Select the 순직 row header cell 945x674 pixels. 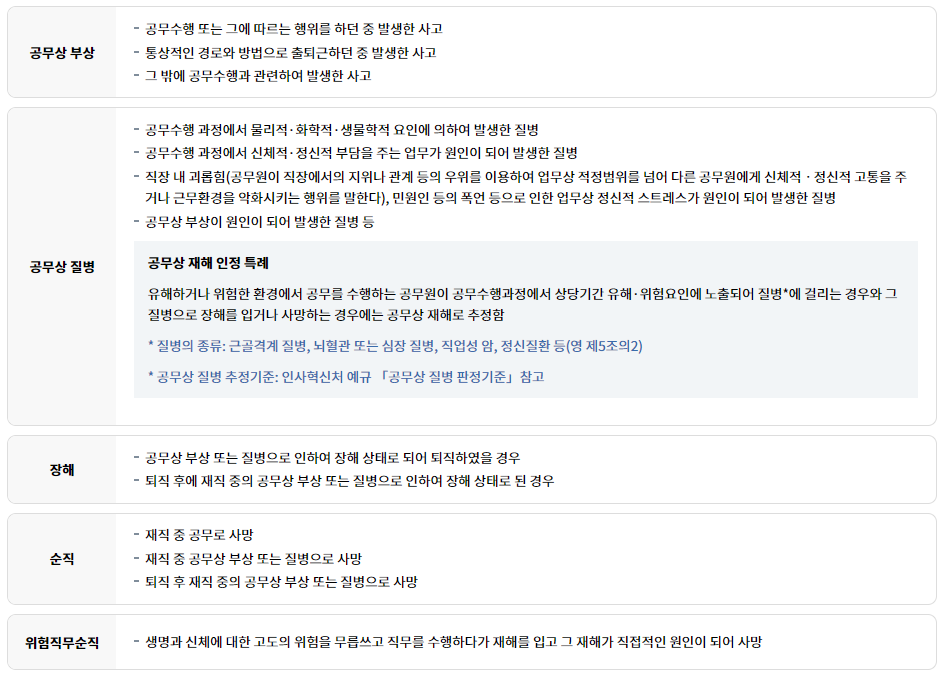[x=62, y=559]
